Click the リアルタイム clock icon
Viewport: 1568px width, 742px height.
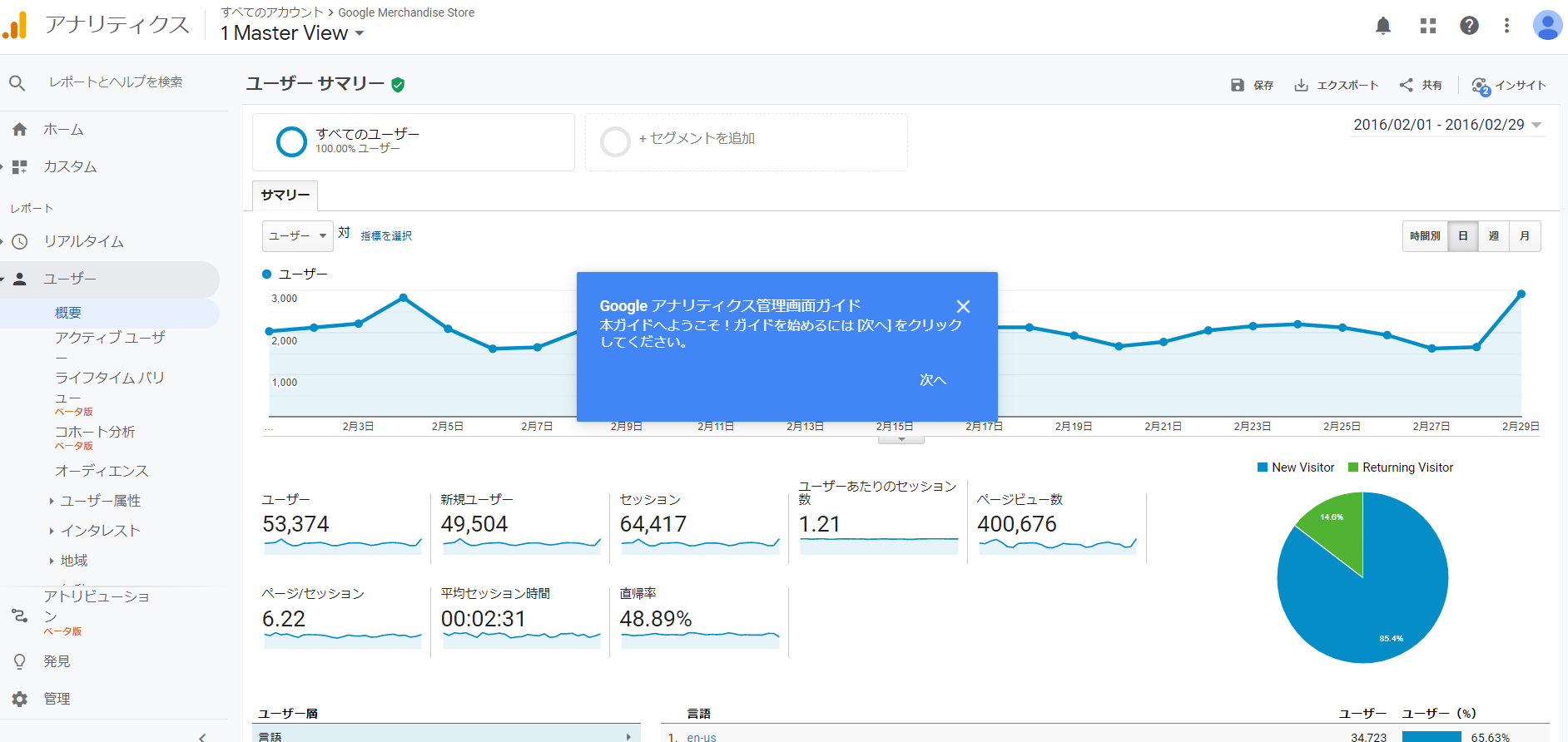20,242
